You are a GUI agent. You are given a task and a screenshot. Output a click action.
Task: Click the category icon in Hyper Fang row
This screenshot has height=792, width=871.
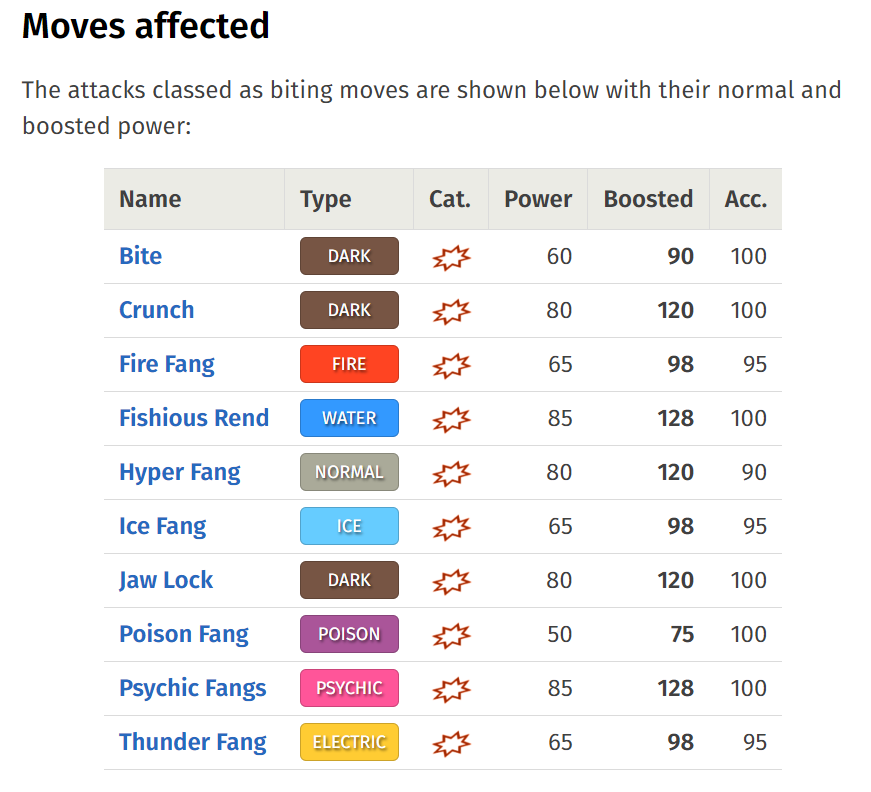coord(451,473)
